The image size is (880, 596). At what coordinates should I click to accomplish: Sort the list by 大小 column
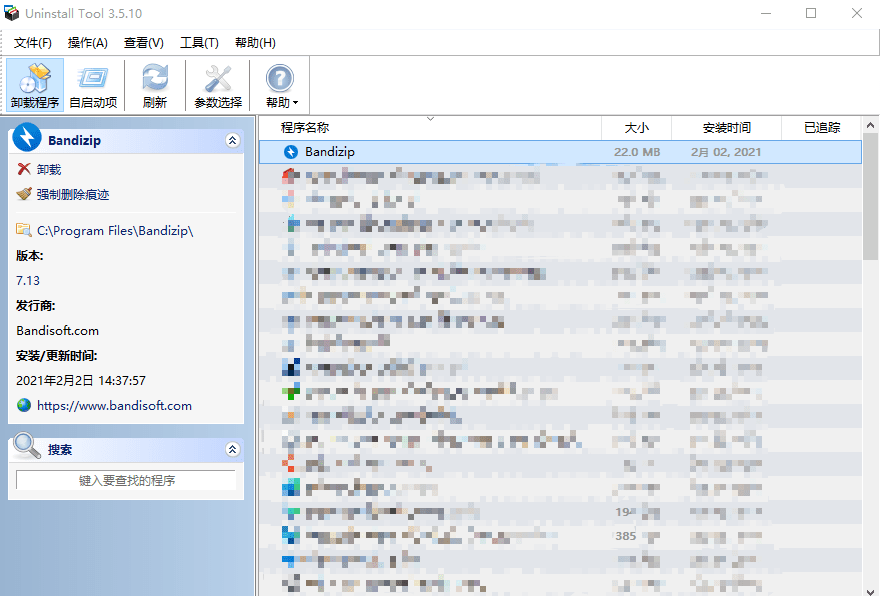point(636,128)
